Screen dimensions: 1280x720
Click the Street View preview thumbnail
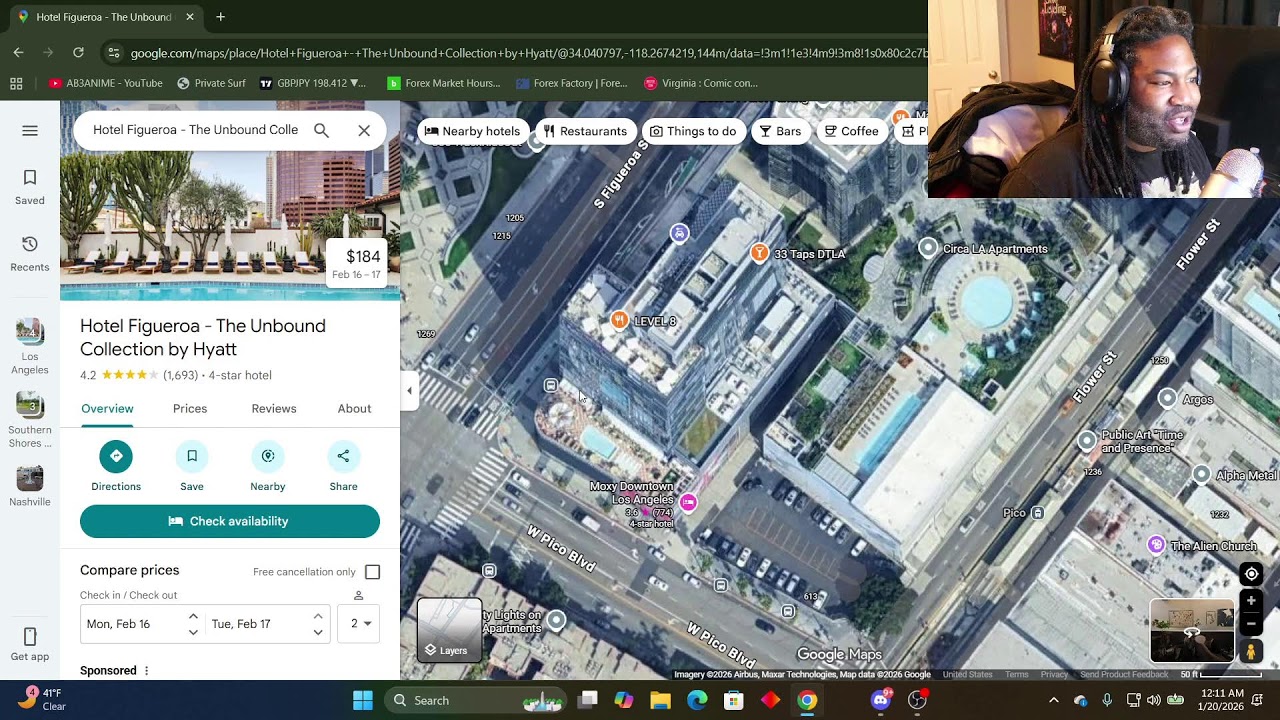tap(1192, 631)
